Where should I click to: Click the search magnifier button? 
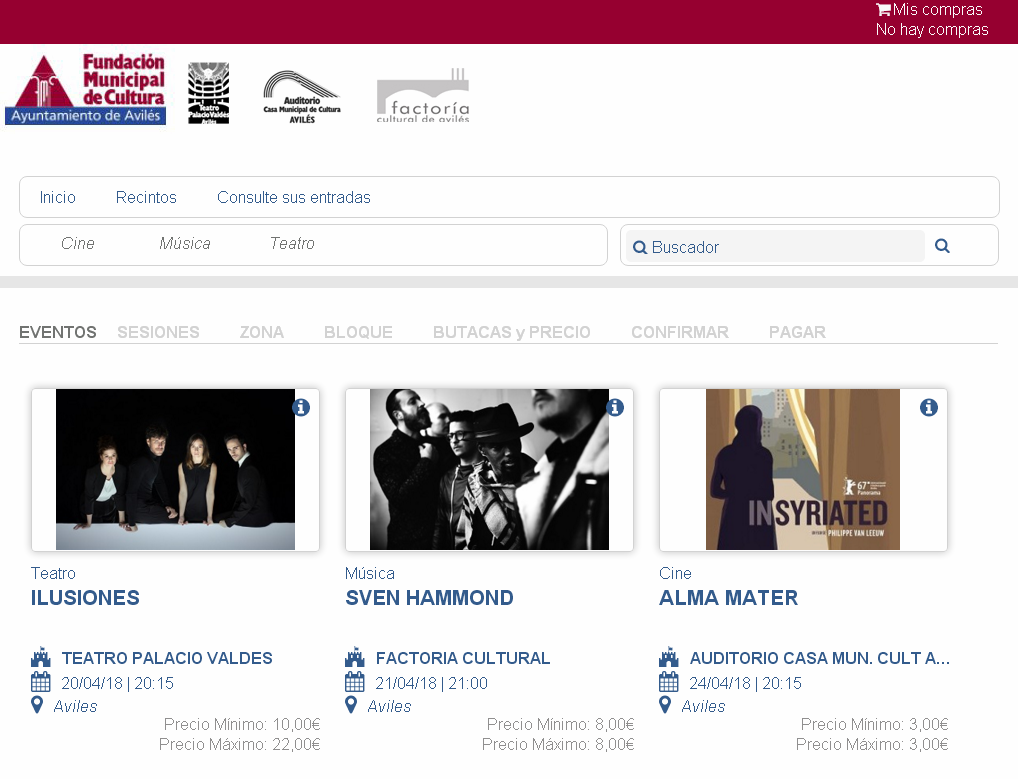[942, 246]
